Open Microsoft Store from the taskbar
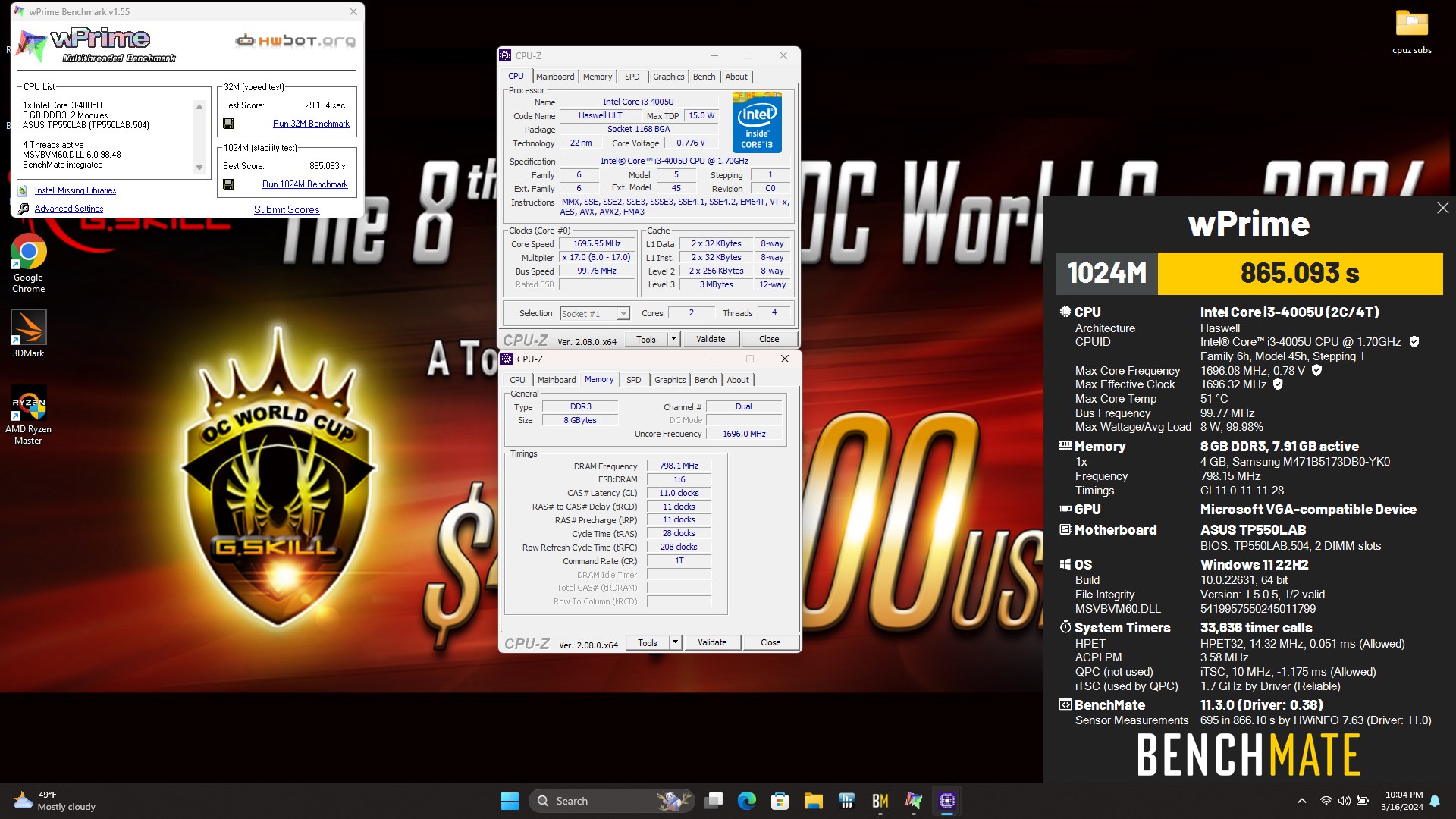Image resolution: width=1456 pixels, height=819 pixels. 780,801
